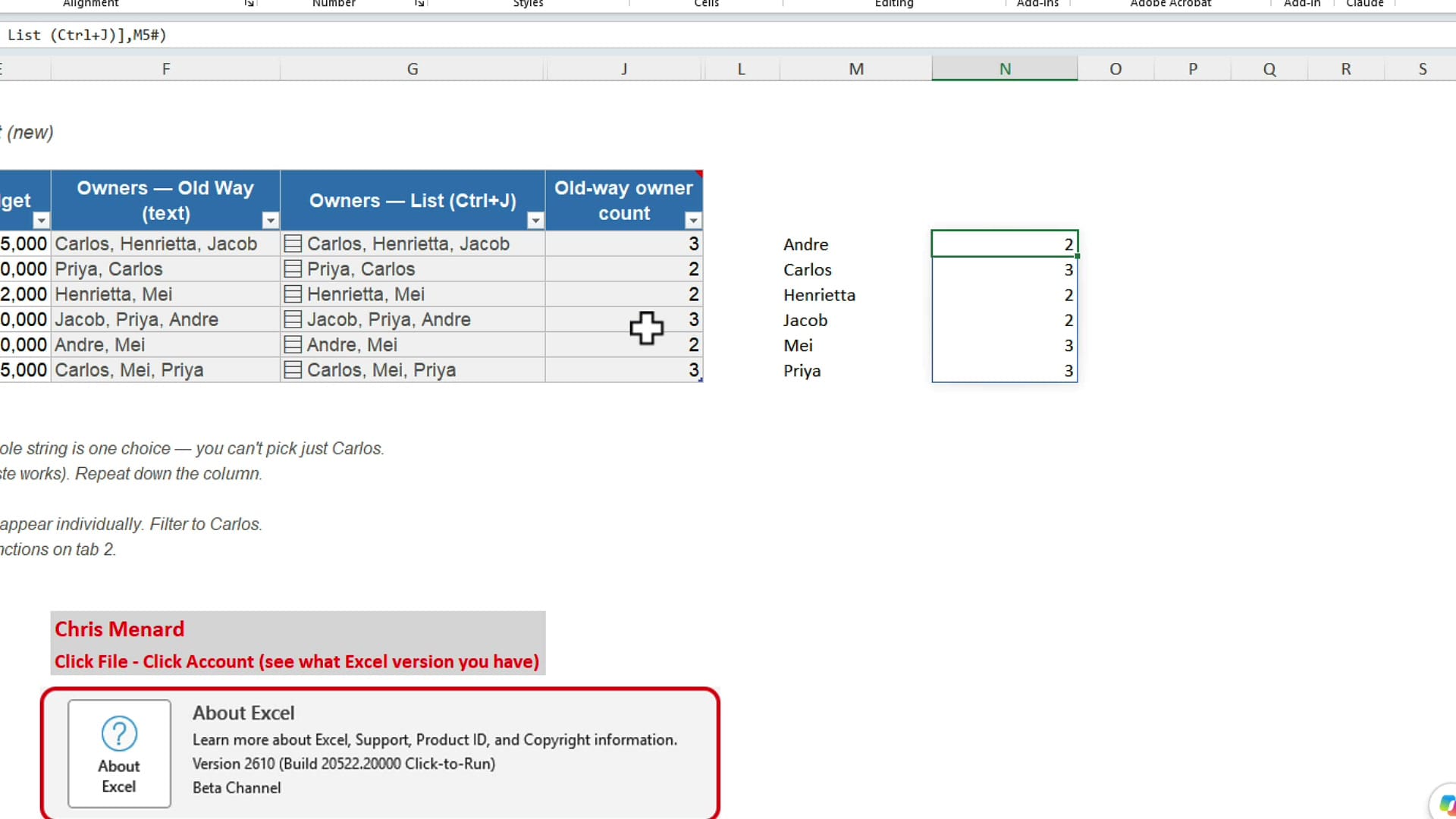Select column S header
This screenshot has height=819, width=1456.
[x=1423, y=69]
